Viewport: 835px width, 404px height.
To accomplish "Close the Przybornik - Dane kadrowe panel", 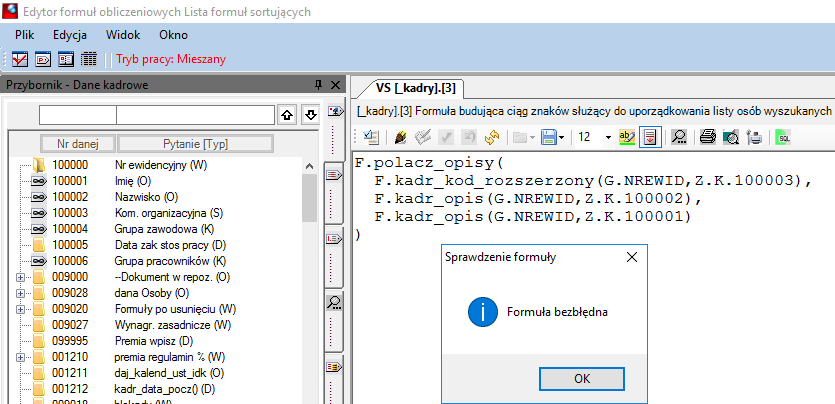I will click(x=335, y=85).
